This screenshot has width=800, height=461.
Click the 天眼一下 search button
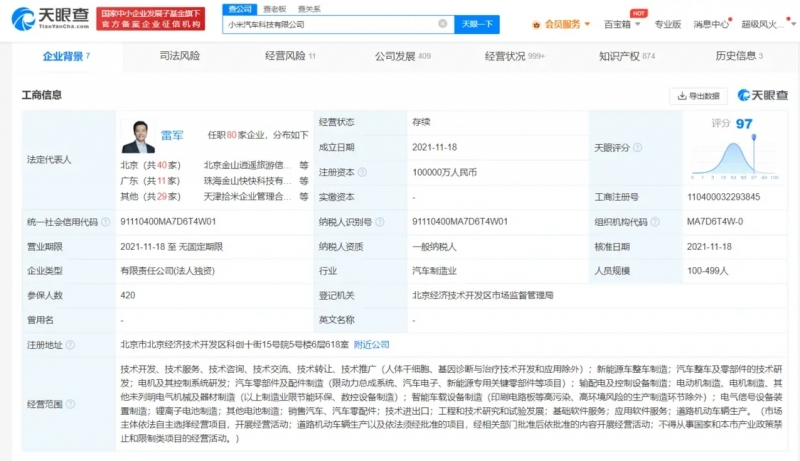[x=478, y=23]
